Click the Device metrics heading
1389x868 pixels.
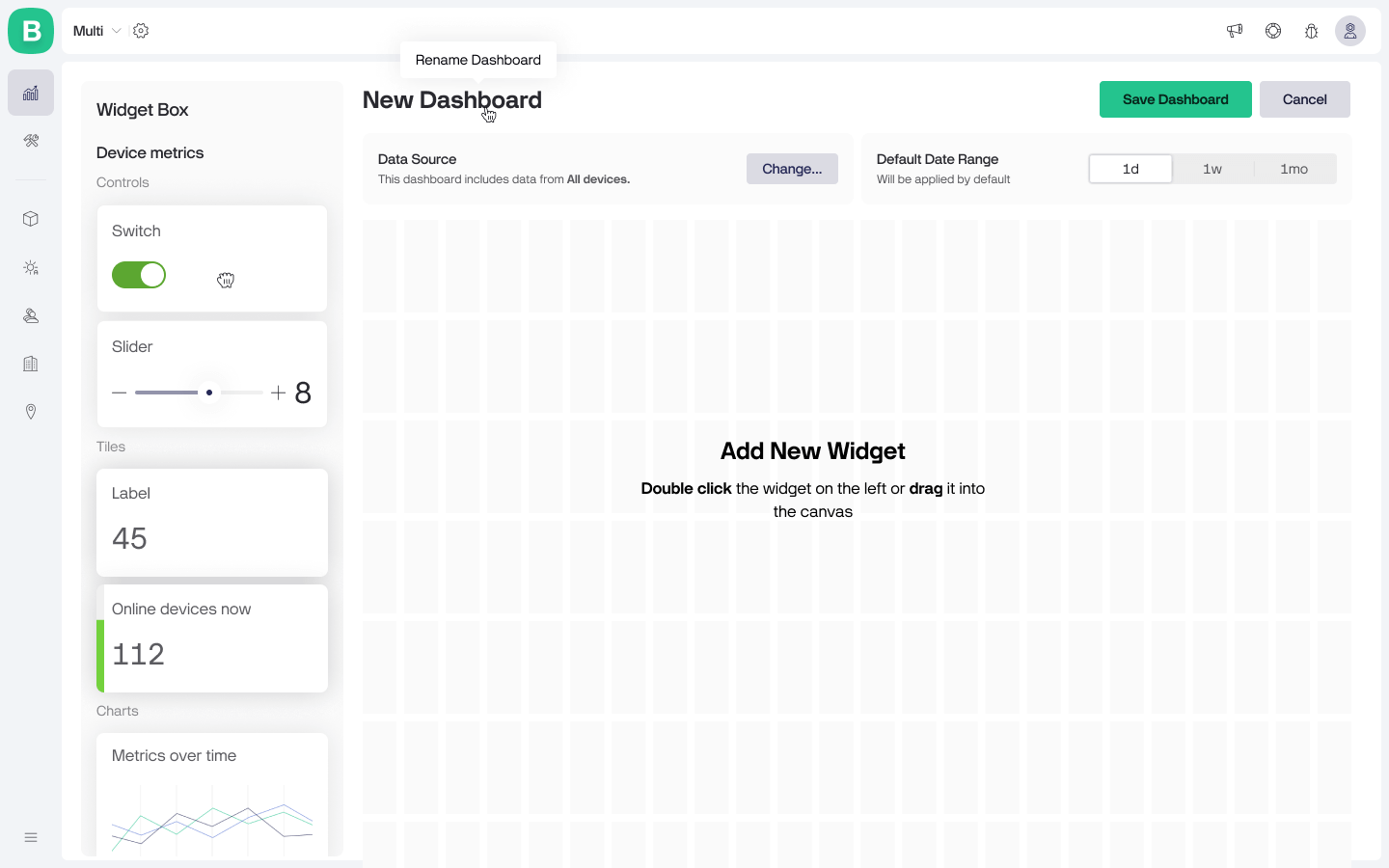pos(150,152)
